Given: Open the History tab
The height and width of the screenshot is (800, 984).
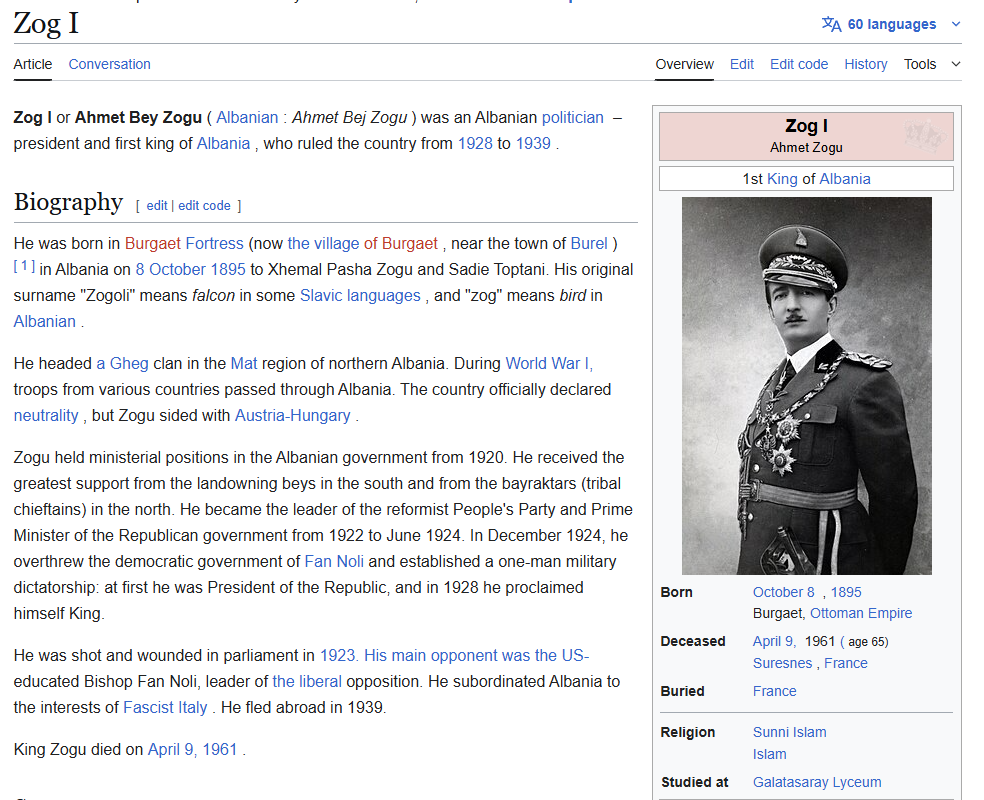Looking at the screenshot, I should (865, 64).
